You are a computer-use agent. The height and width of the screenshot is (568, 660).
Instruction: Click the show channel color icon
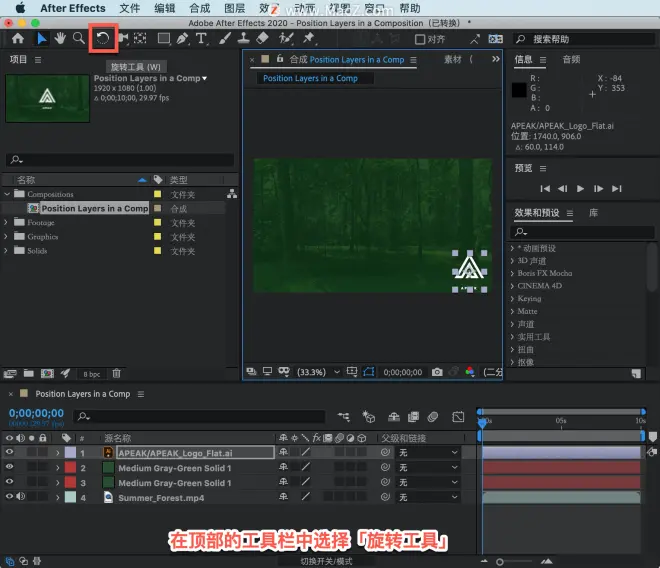(470, 372)
